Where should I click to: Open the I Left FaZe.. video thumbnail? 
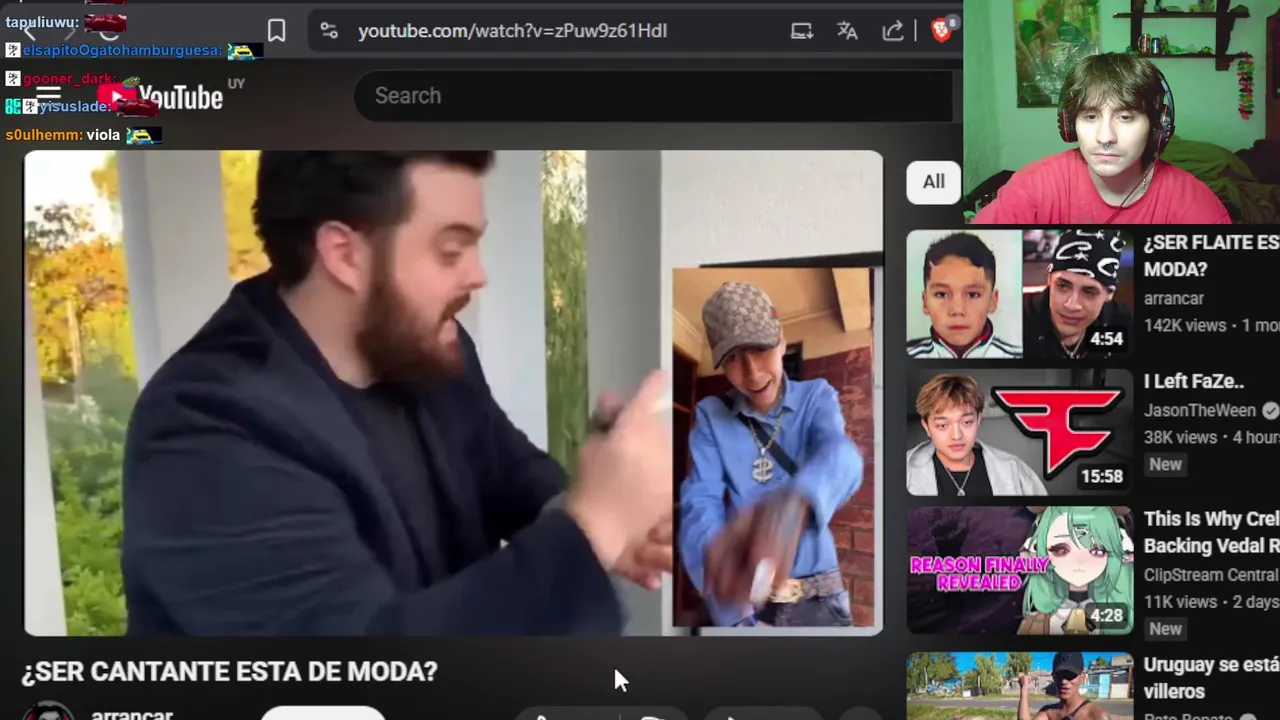tap(1020, 433)
